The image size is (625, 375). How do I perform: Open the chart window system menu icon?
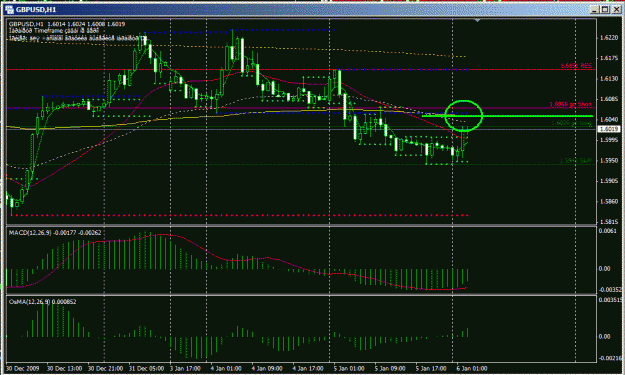pos(10,9)
